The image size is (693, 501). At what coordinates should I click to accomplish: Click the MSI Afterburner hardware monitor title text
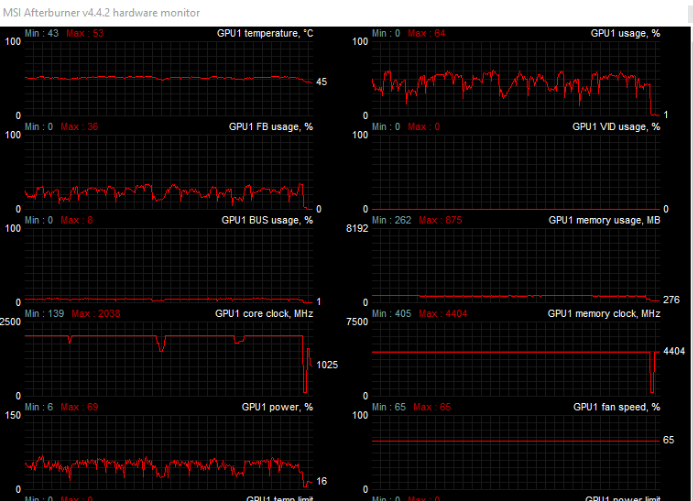[101, 13]
